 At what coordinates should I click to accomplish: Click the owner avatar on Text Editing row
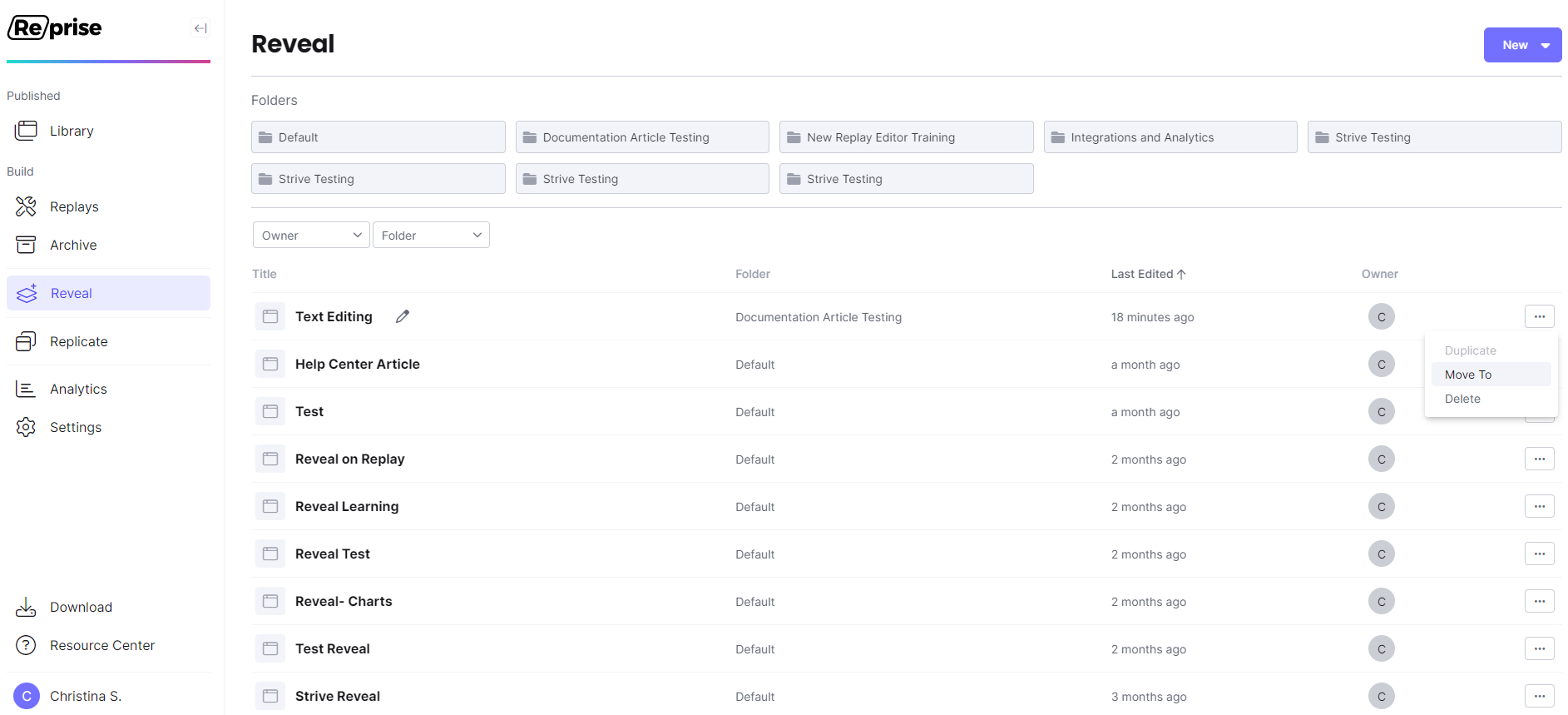point(1382,316)
